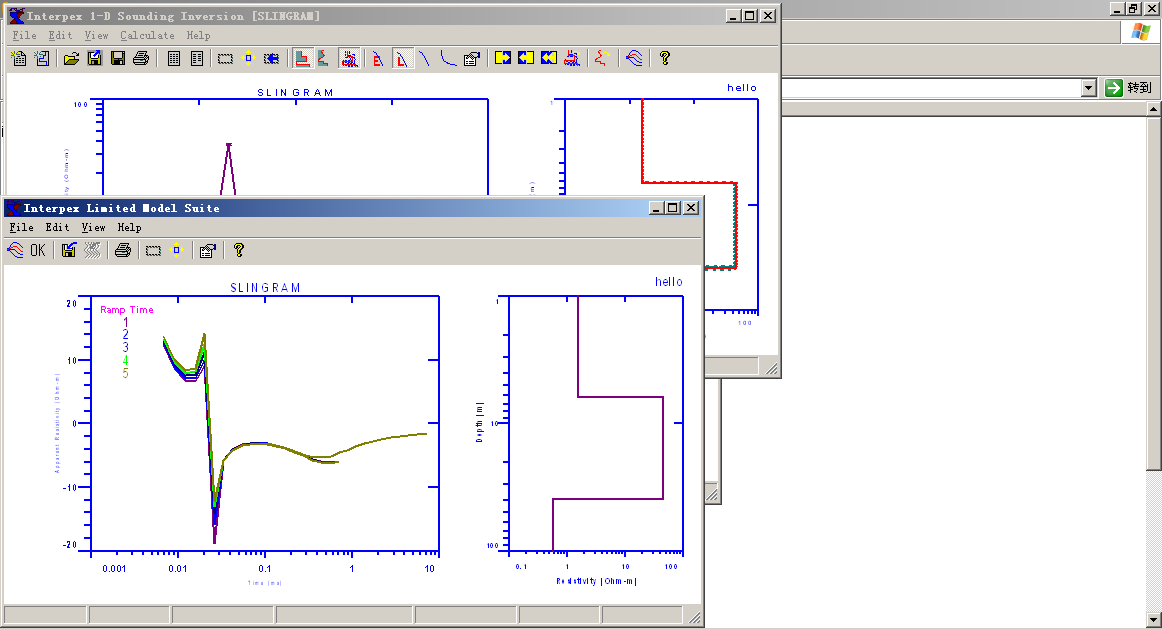Expand the address bar dropdown arrow beside 转到

coord(1089,88)
